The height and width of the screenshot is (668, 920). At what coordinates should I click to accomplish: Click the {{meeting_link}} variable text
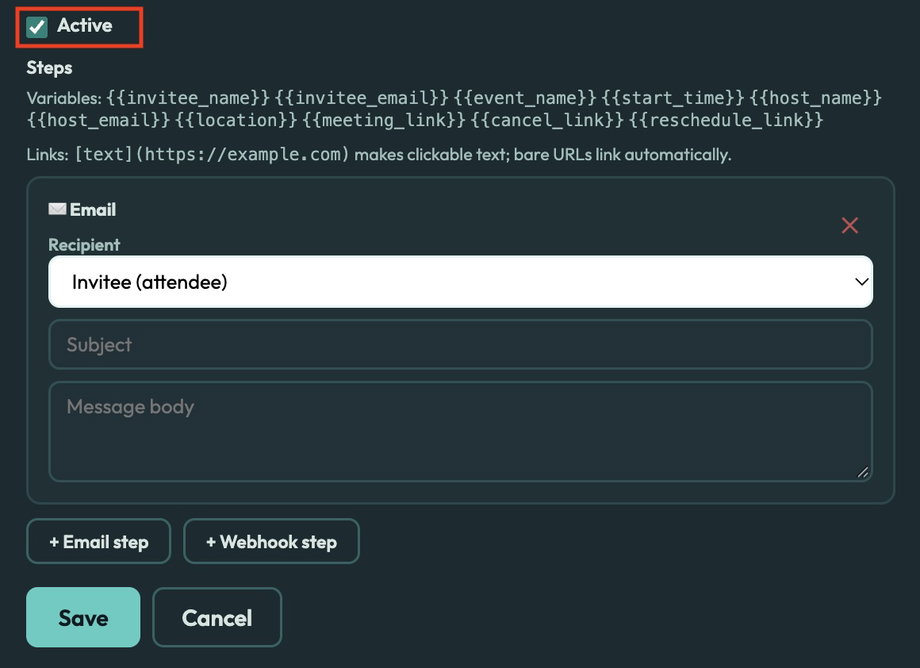[x=384, y=120]
